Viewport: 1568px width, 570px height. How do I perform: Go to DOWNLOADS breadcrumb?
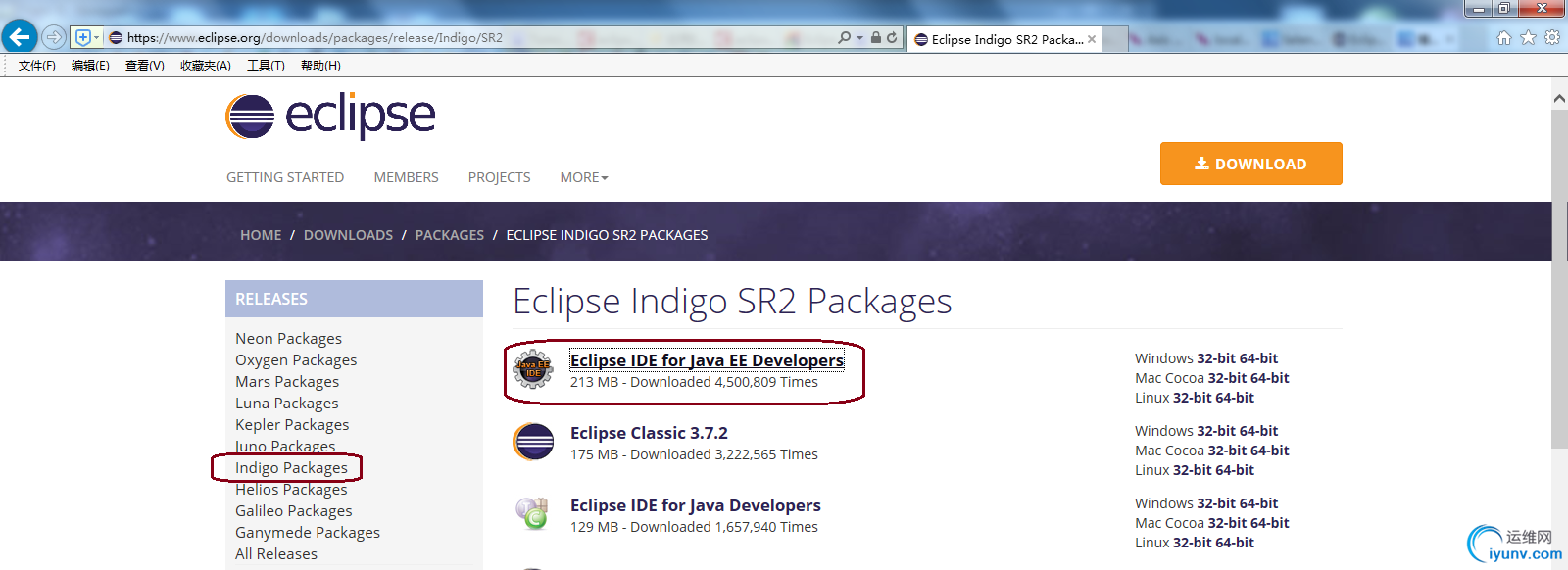click(x=348, y=235)
